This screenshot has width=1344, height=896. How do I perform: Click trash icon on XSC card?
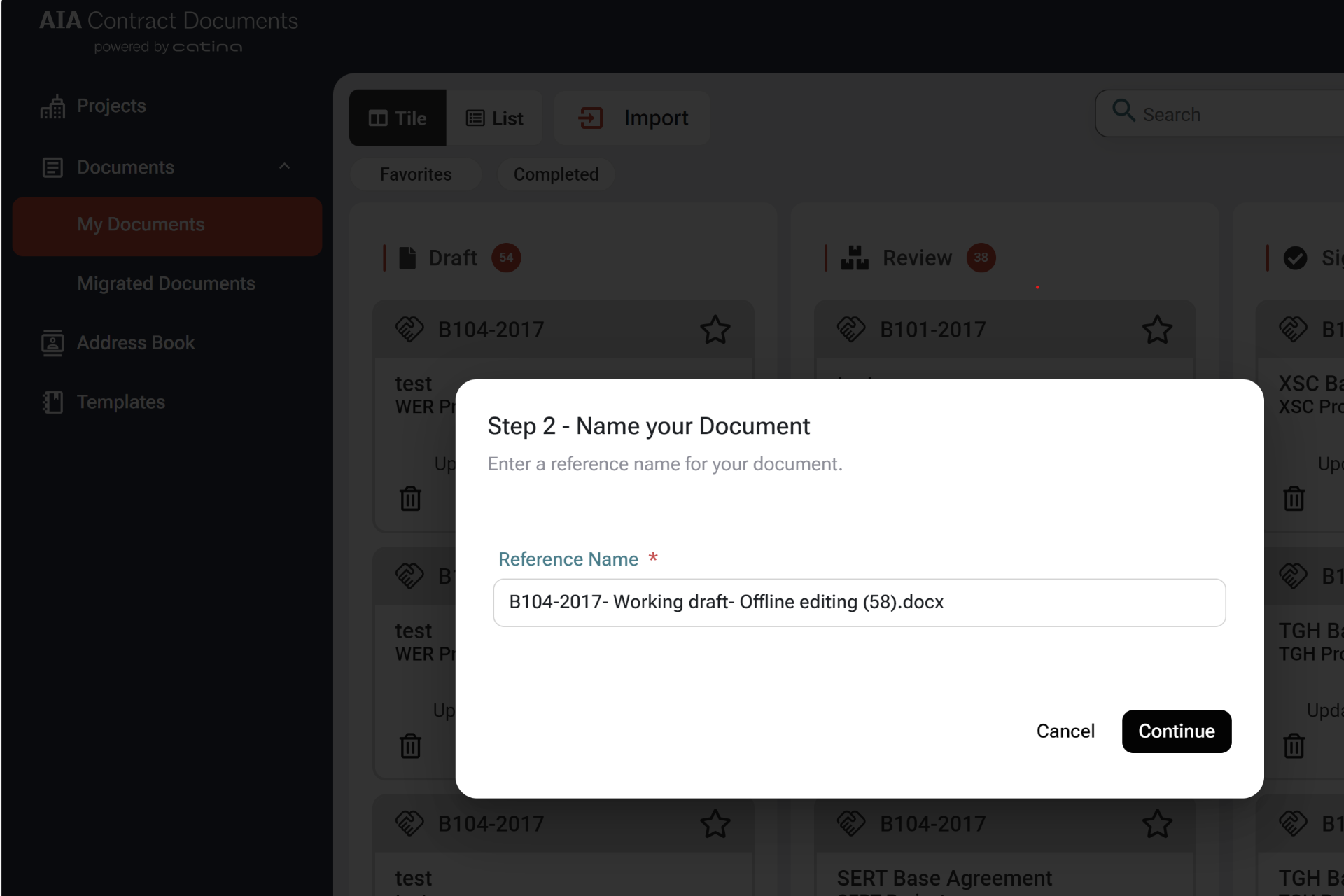tap(1294, 499)
